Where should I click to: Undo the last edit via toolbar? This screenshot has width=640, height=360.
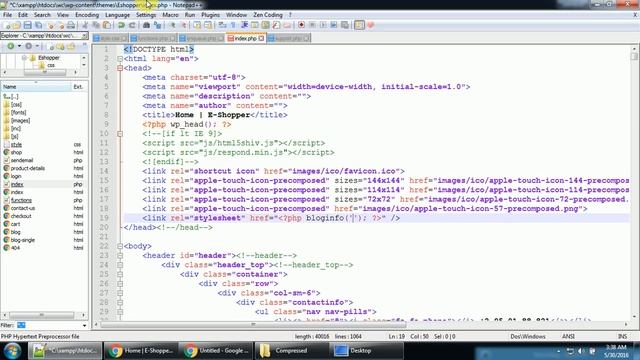point(121,25)
